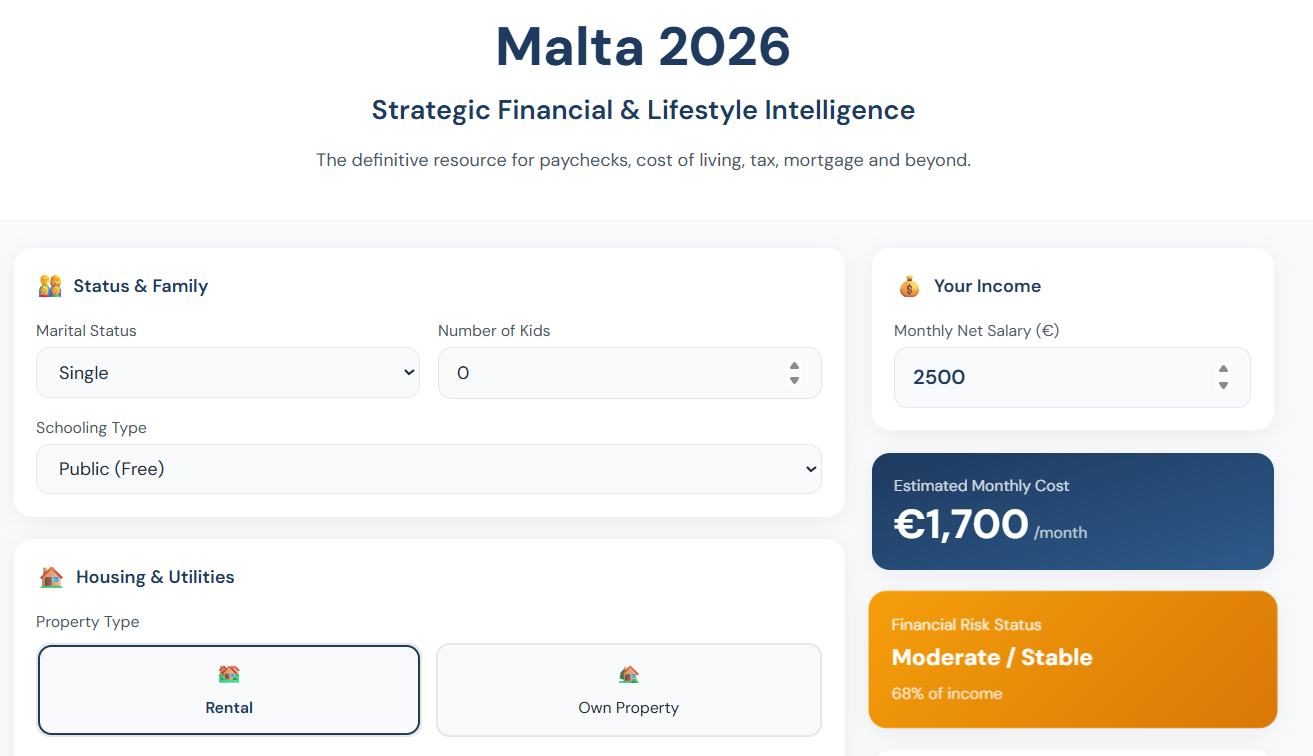
Task: Click the Moderate / Stable risk label
Action: pos(992,658)
